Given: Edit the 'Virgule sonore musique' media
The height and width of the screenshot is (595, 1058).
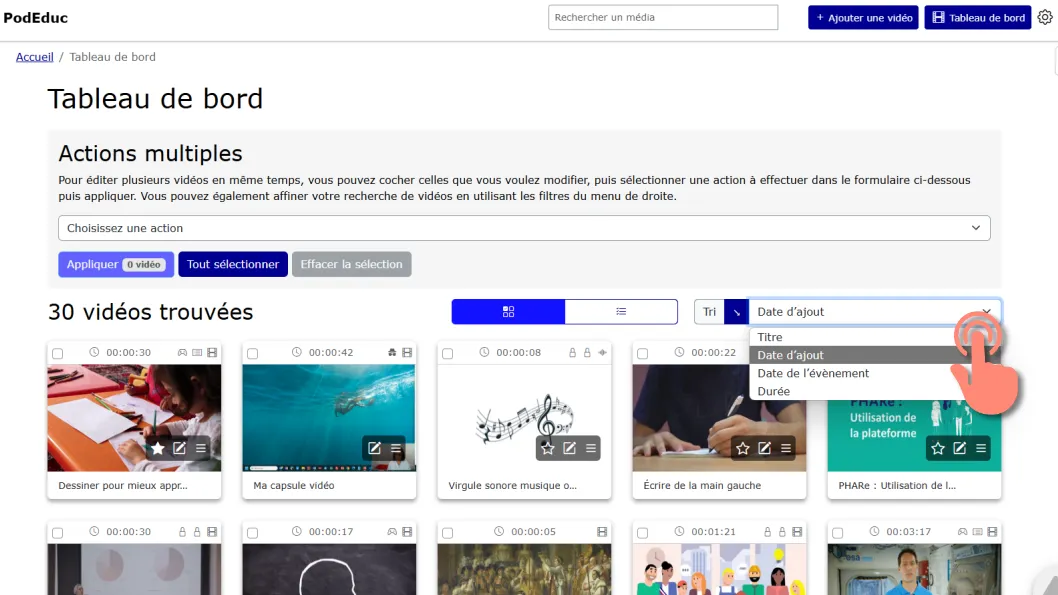Looking at the screenshot, I should (x=569, y=448).
